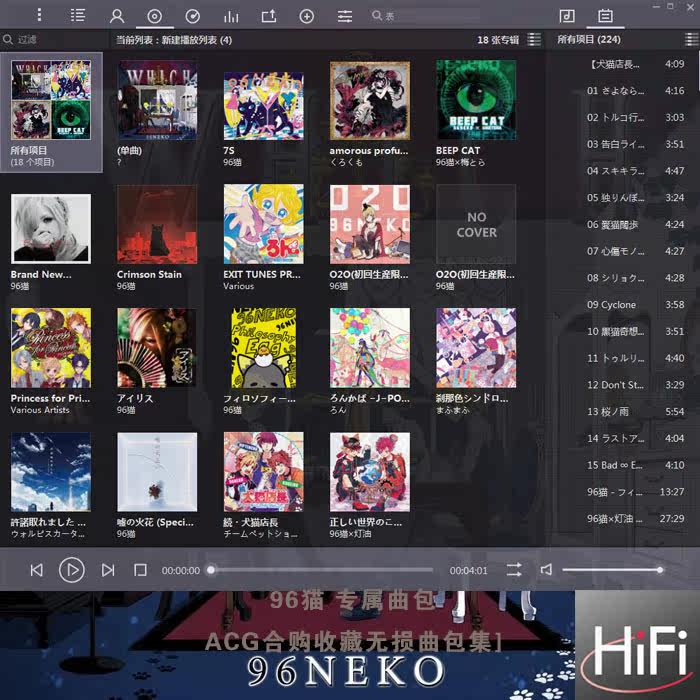Open the フィロソフィー... yellow album
Viewport: 700px width, 700px height.
263,348
